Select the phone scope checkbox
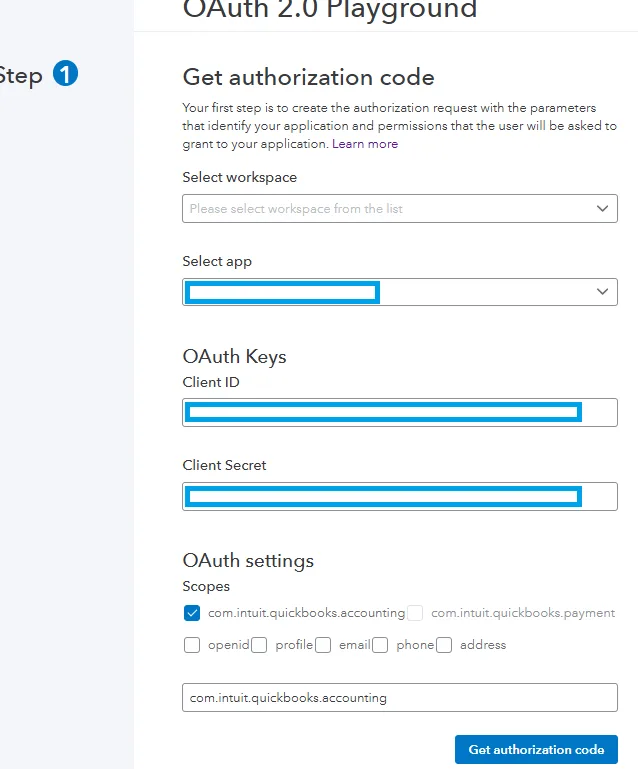This screenshot has height=769, width=638. pos(380,645)
